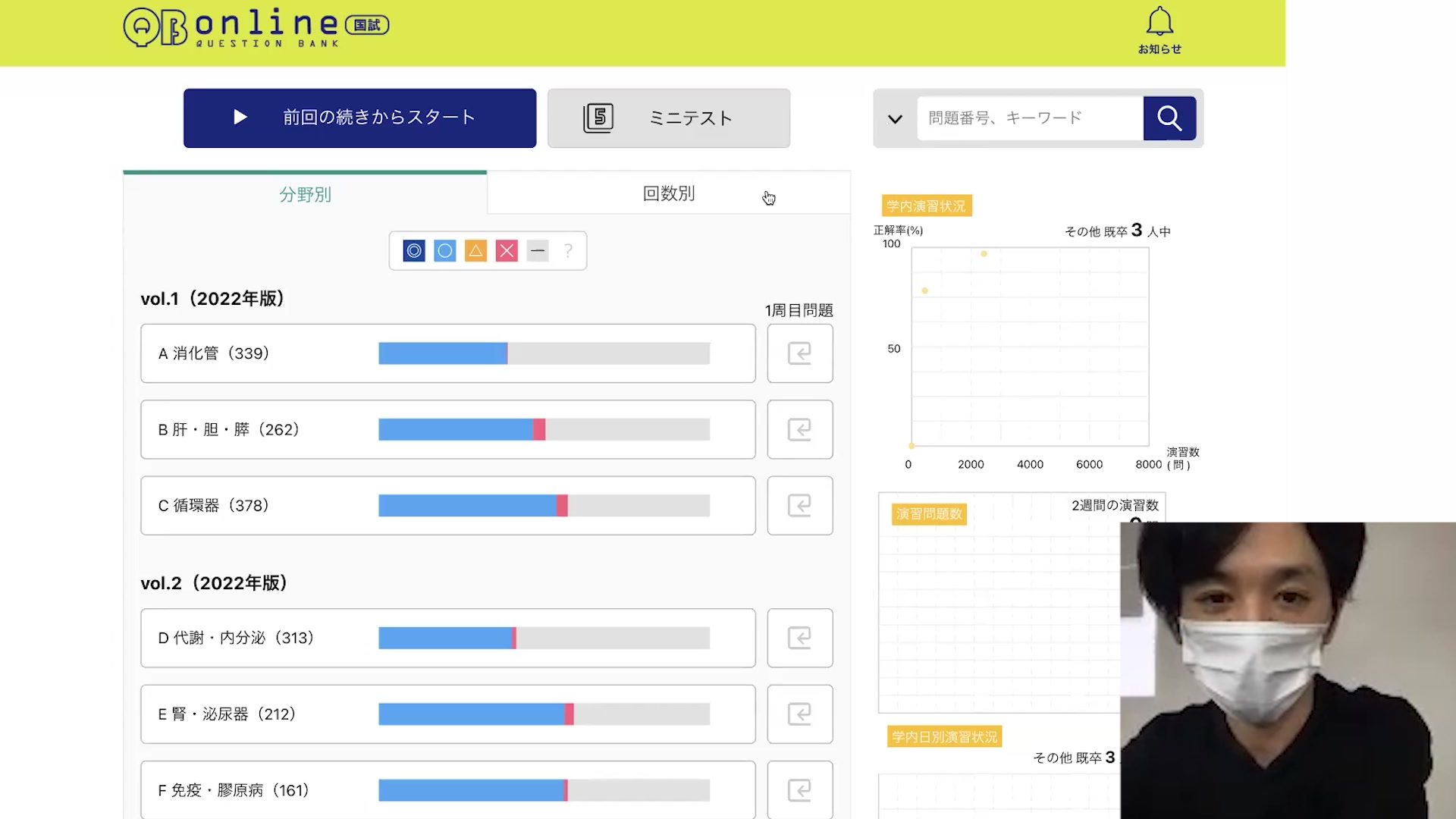Viewport: 1456px width, 819px height.
Task: Open the ミニテスト button
Action: click(x=668, y=118)
